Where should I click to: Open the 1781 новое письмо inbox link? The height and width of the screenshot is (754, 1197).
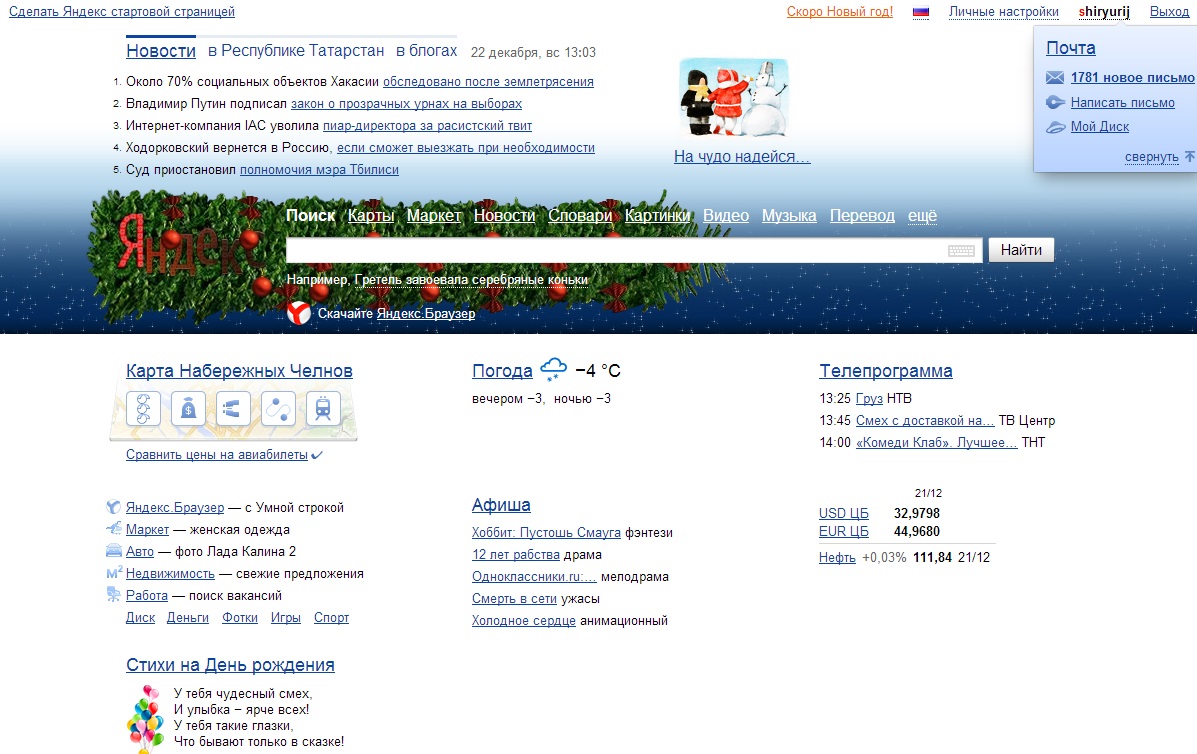coord(1133,78)
